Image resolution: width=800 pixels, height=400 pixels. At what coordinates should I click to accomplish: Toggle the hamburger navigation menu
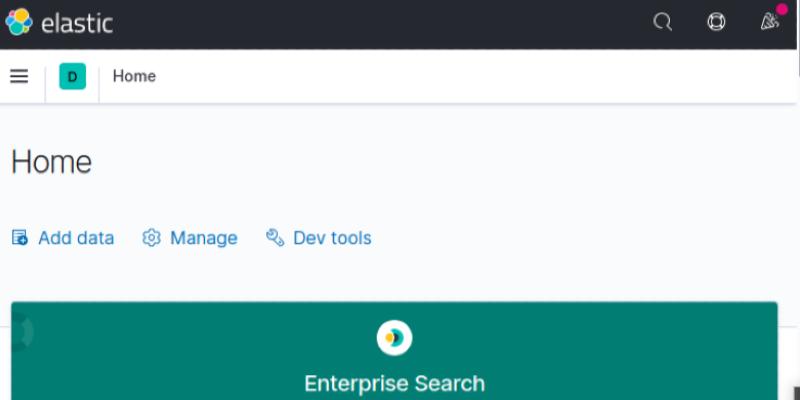[x=19, y=76]
